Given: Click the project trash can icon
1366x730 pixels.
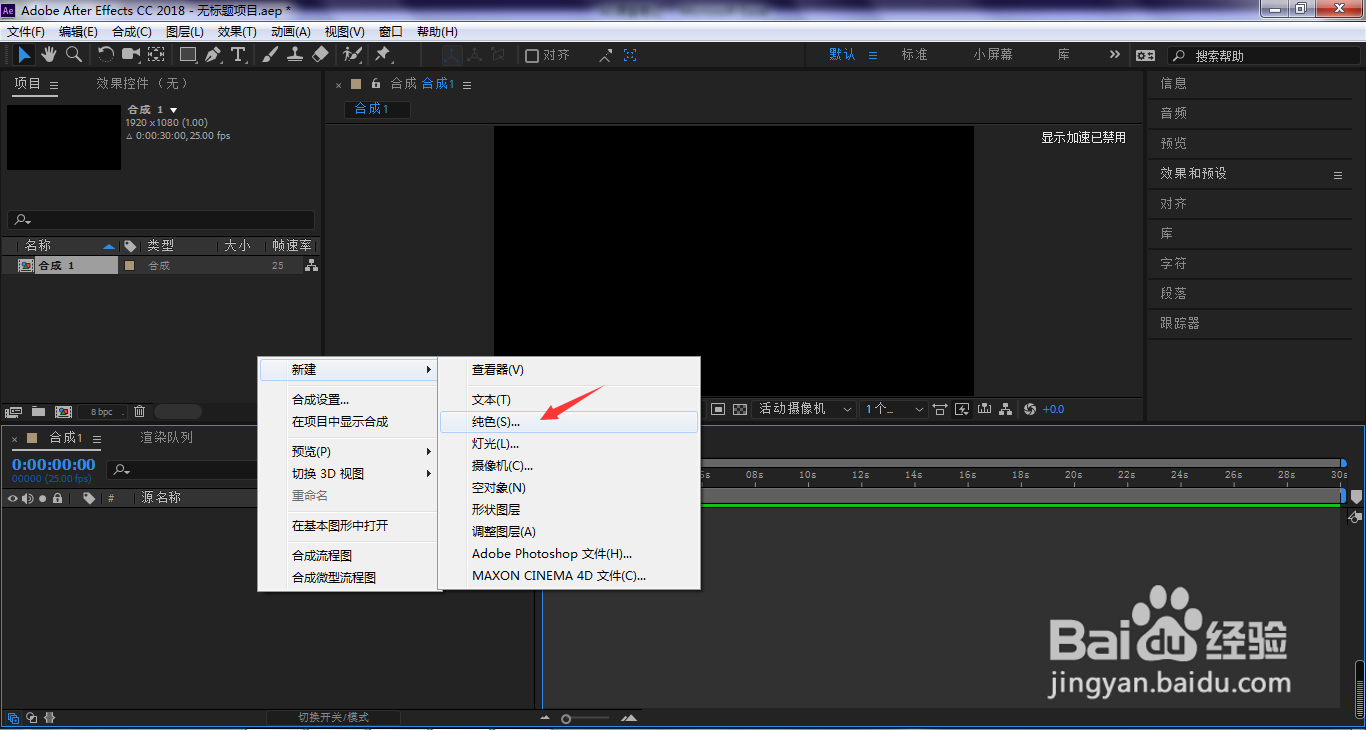Looking at the screenshot, I should (x=139, y=410).
